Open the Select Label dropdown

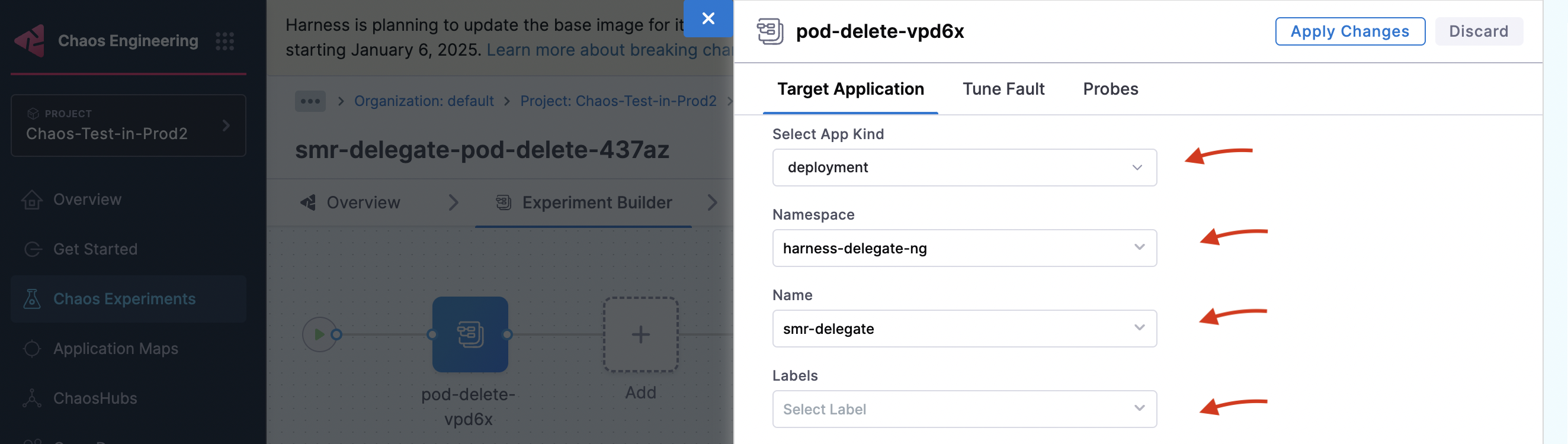[964, 409]
